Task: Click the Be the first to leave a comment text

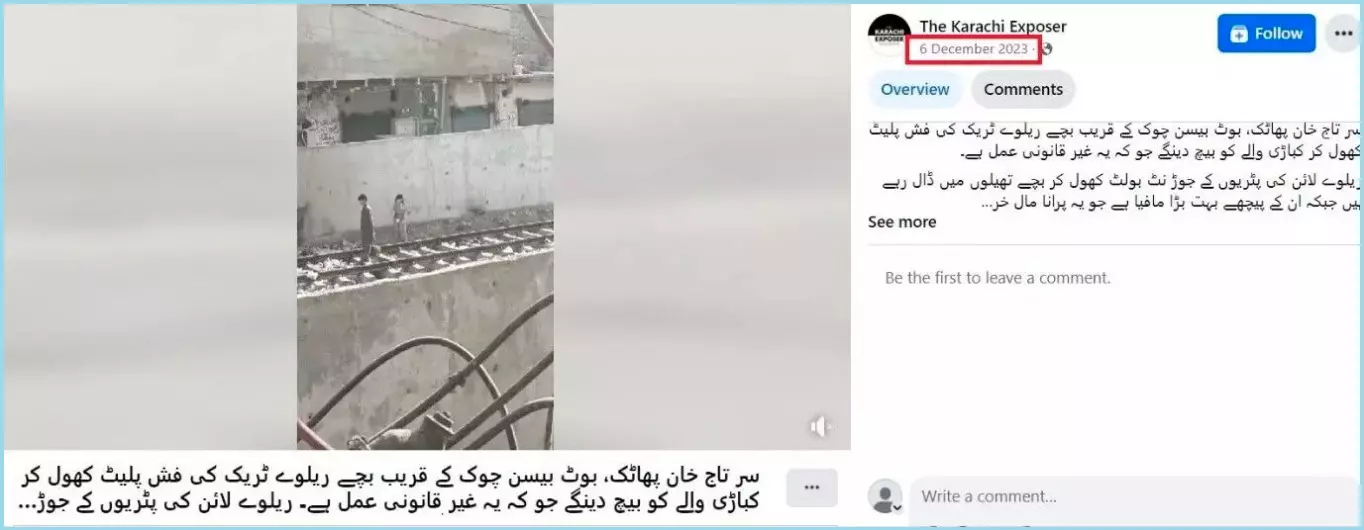Action: (998, 278)
